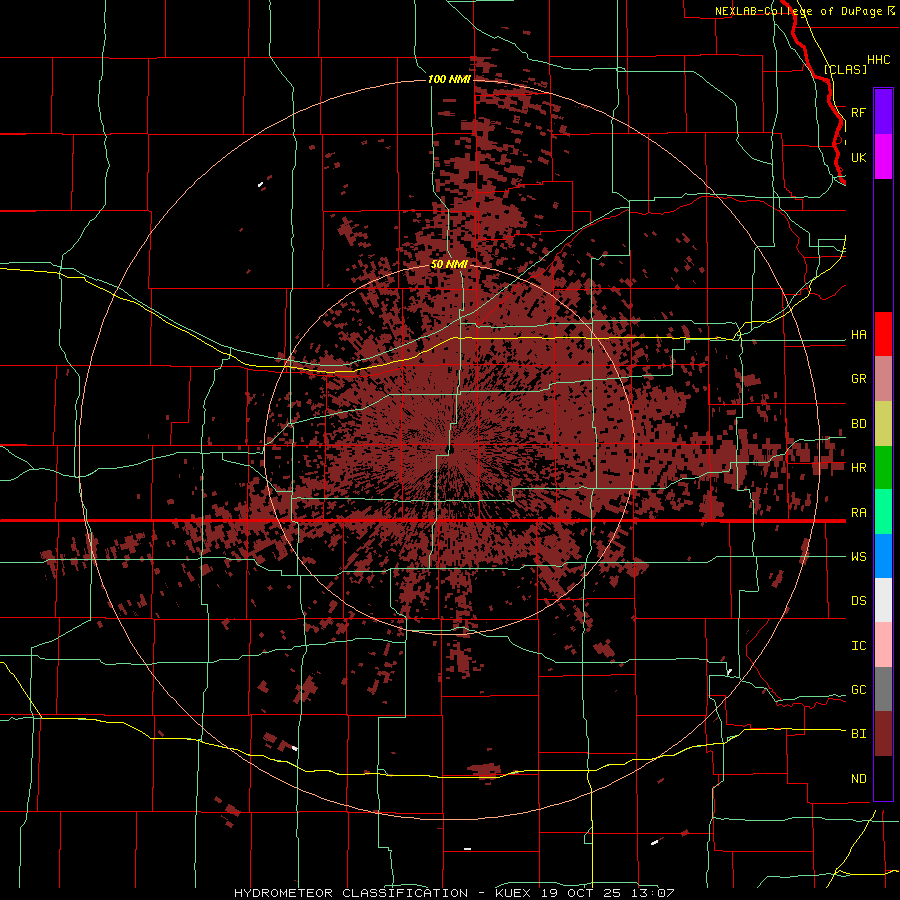The image size is (900, 900).
Task: Click the BD legend label
Action: pyautogui.click(x=858, y=424)
